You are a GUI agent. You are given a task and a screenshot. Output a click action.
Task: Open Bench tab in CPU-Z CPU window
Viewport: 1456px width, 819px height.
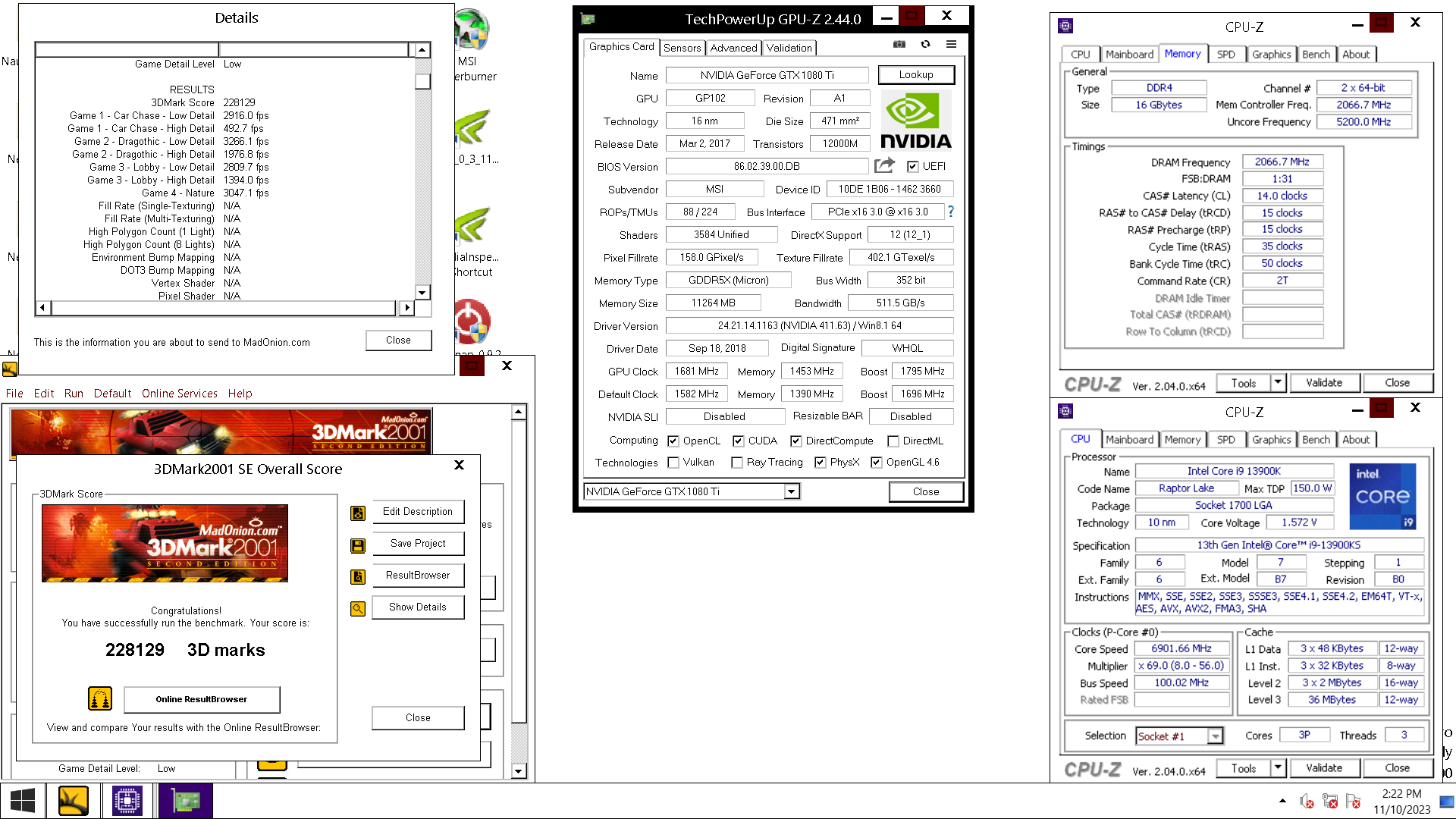click(1316, 439)
